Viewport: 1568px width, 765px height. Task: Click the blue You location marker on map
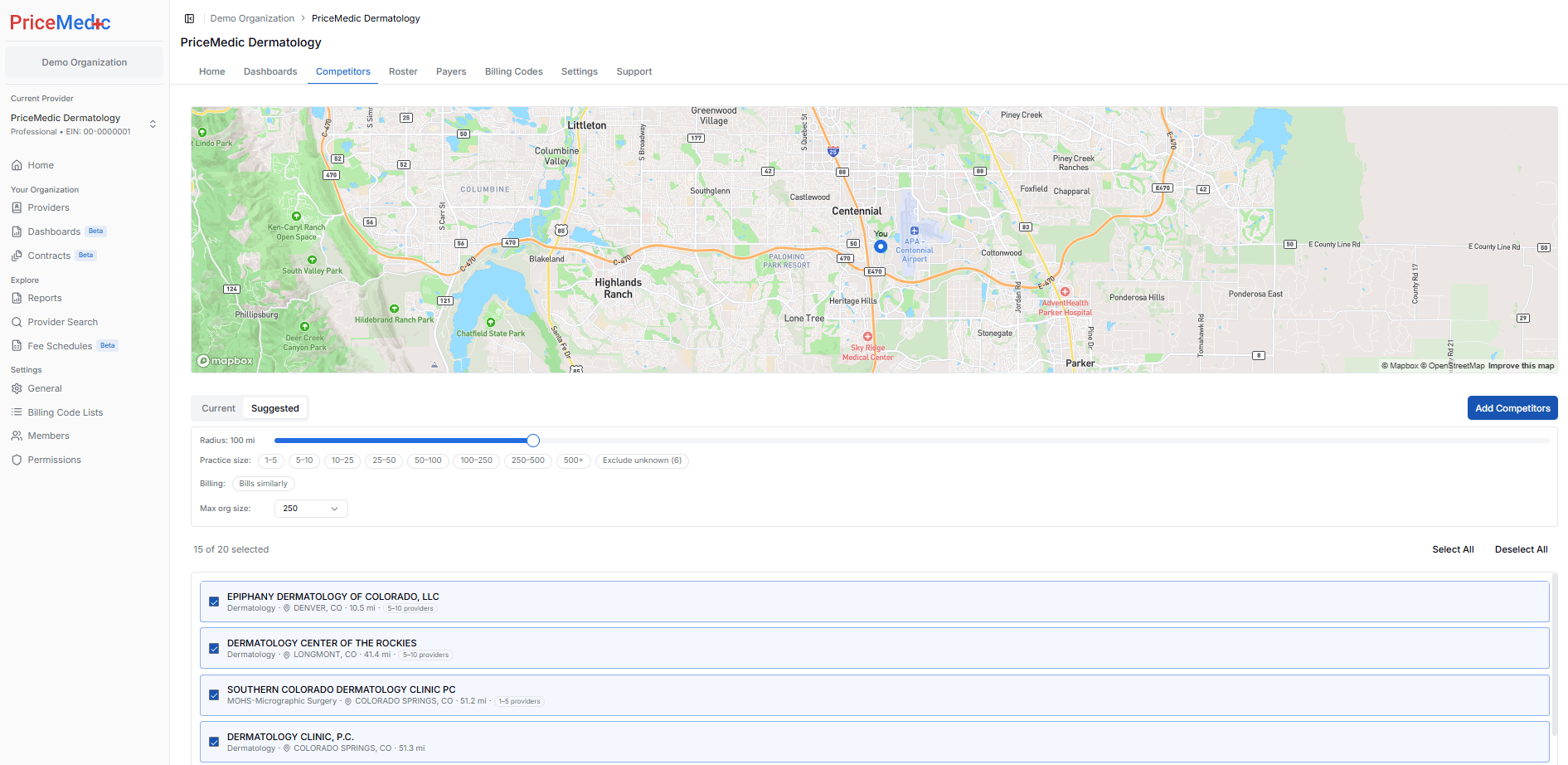pyautogui.click(x=881, y=246)
